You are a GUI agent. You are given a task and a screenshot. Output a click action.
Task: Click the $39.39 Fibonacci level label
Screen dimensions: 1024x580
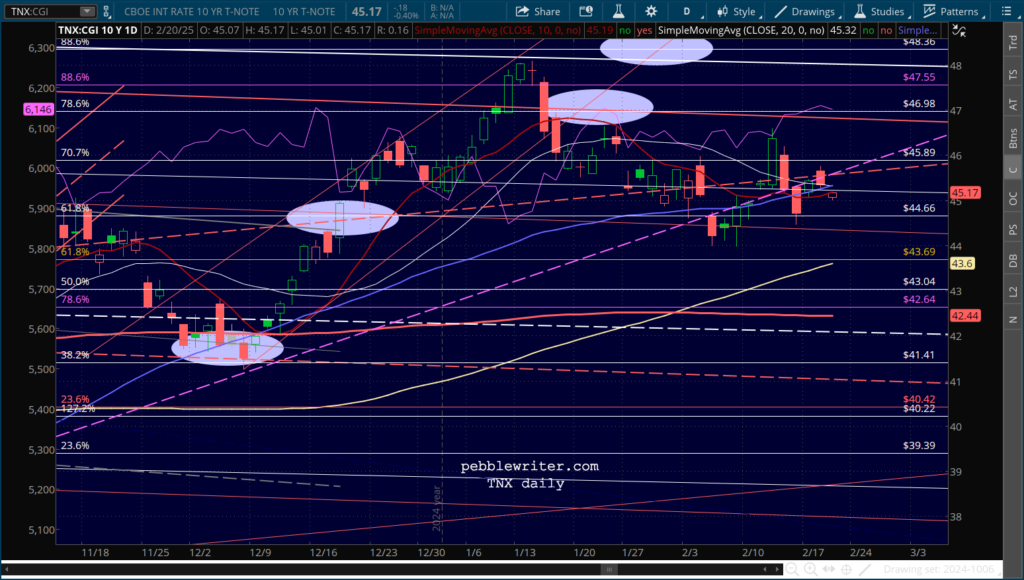[x=919, y=445]
